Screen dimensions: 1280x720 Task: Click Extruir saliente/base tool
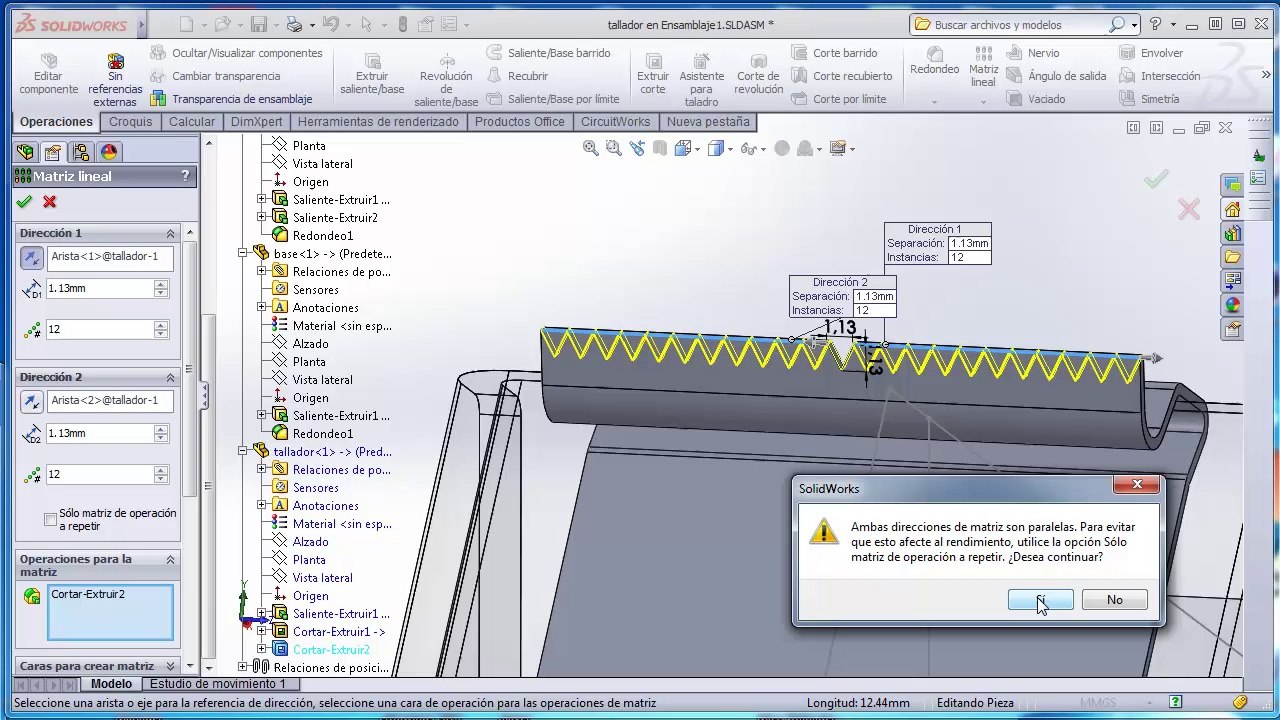tap(372, 75)
